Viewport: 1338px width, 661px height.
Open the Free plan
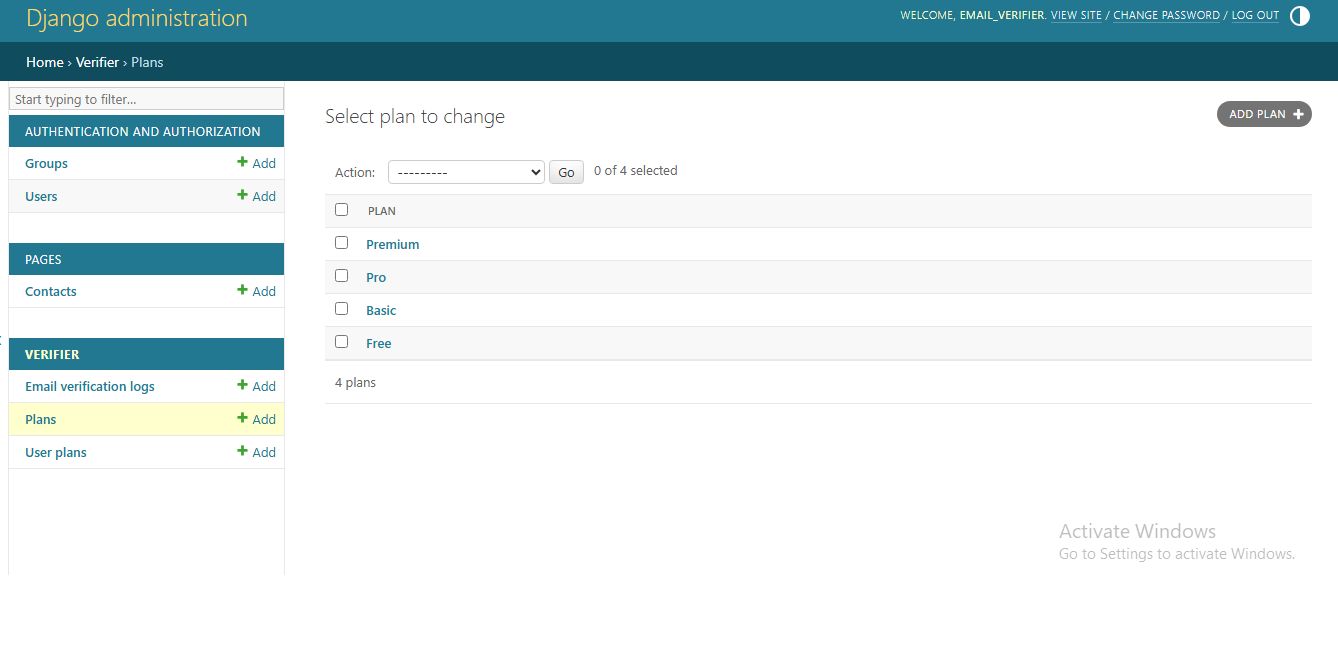(x=378, y=343)
